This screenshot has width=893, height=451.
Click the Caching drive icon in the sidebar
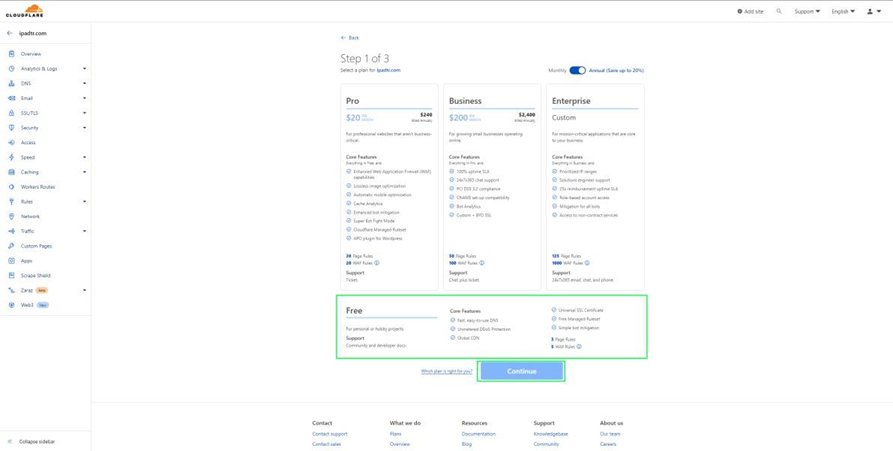[x=11, y=172]
